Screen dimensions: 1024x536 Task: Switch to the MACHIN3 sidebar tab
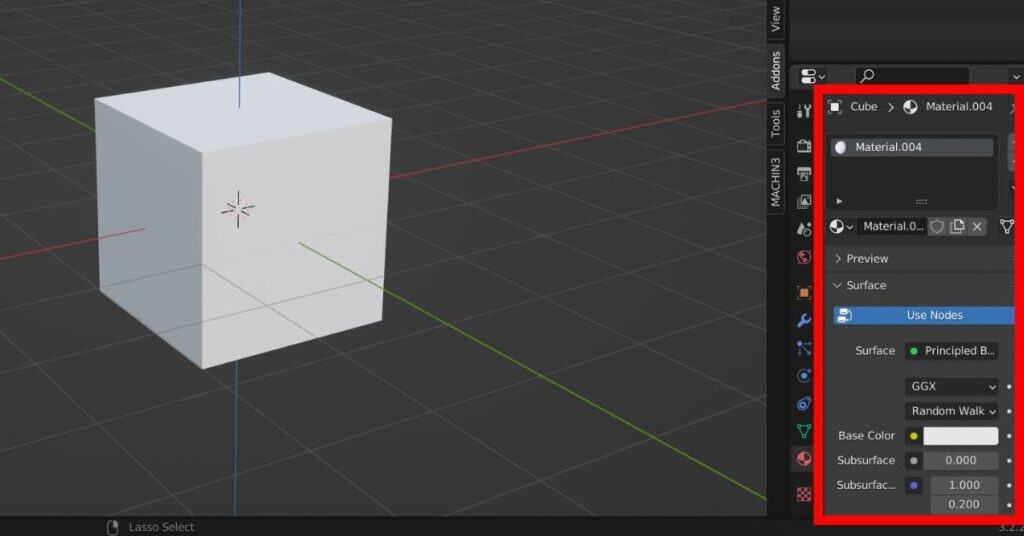click(775, 181)
